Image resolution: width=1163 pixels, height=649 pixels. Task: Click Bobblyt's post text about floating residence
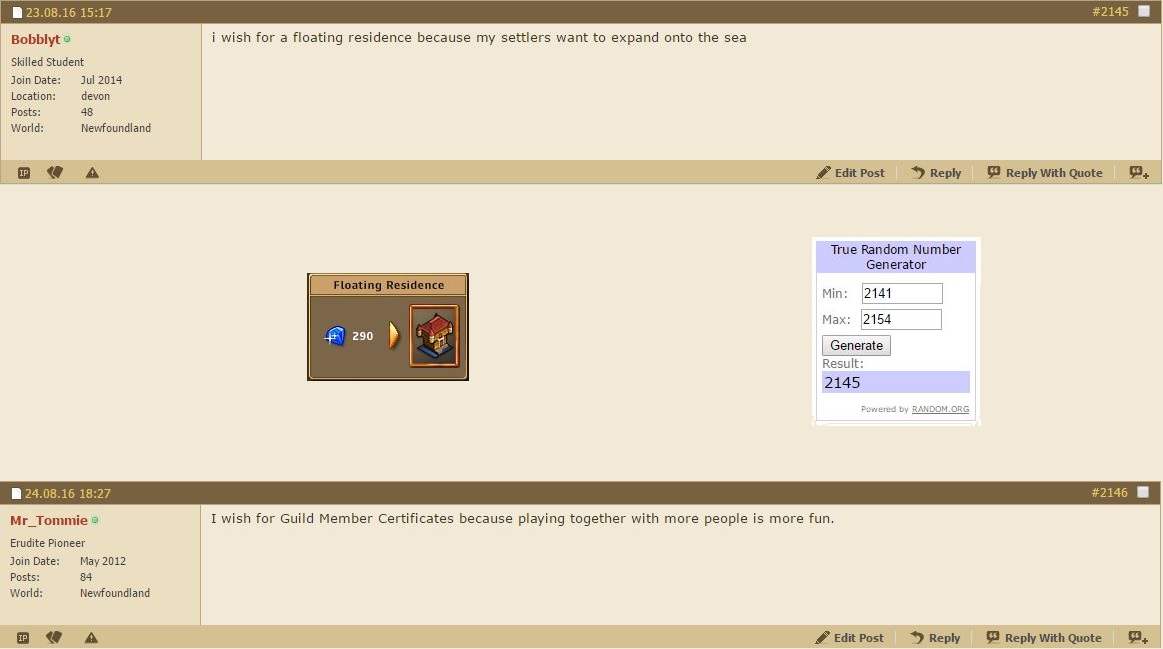point(478,38)
